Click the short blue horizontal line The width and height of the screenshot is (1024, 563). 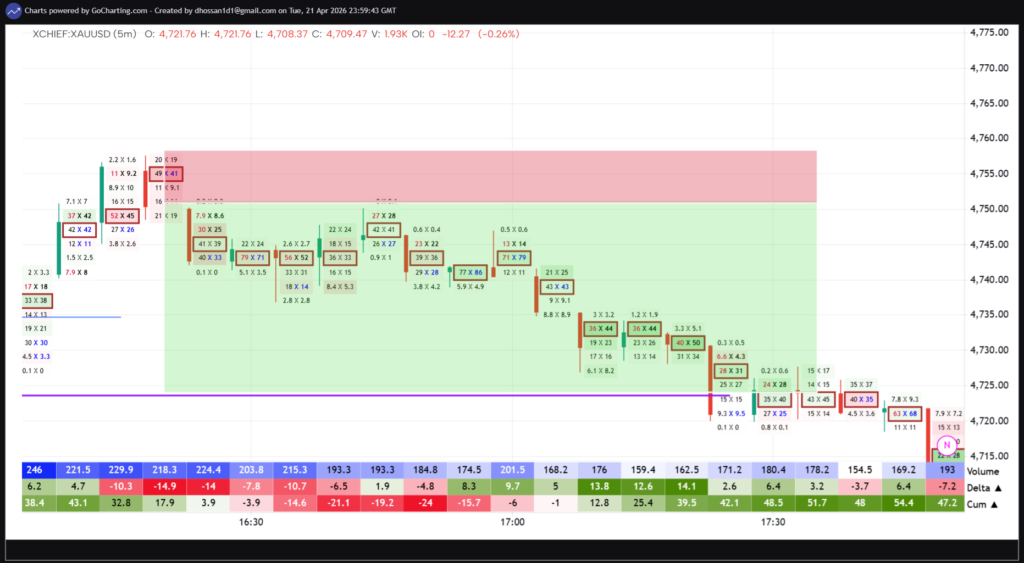click(x=70, y=317)
